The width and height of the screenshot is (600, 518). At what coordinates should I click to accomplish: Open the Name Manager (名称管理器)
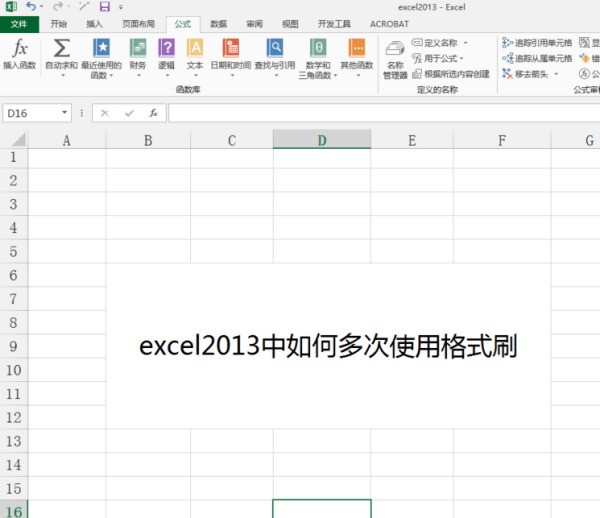(395, 55)
